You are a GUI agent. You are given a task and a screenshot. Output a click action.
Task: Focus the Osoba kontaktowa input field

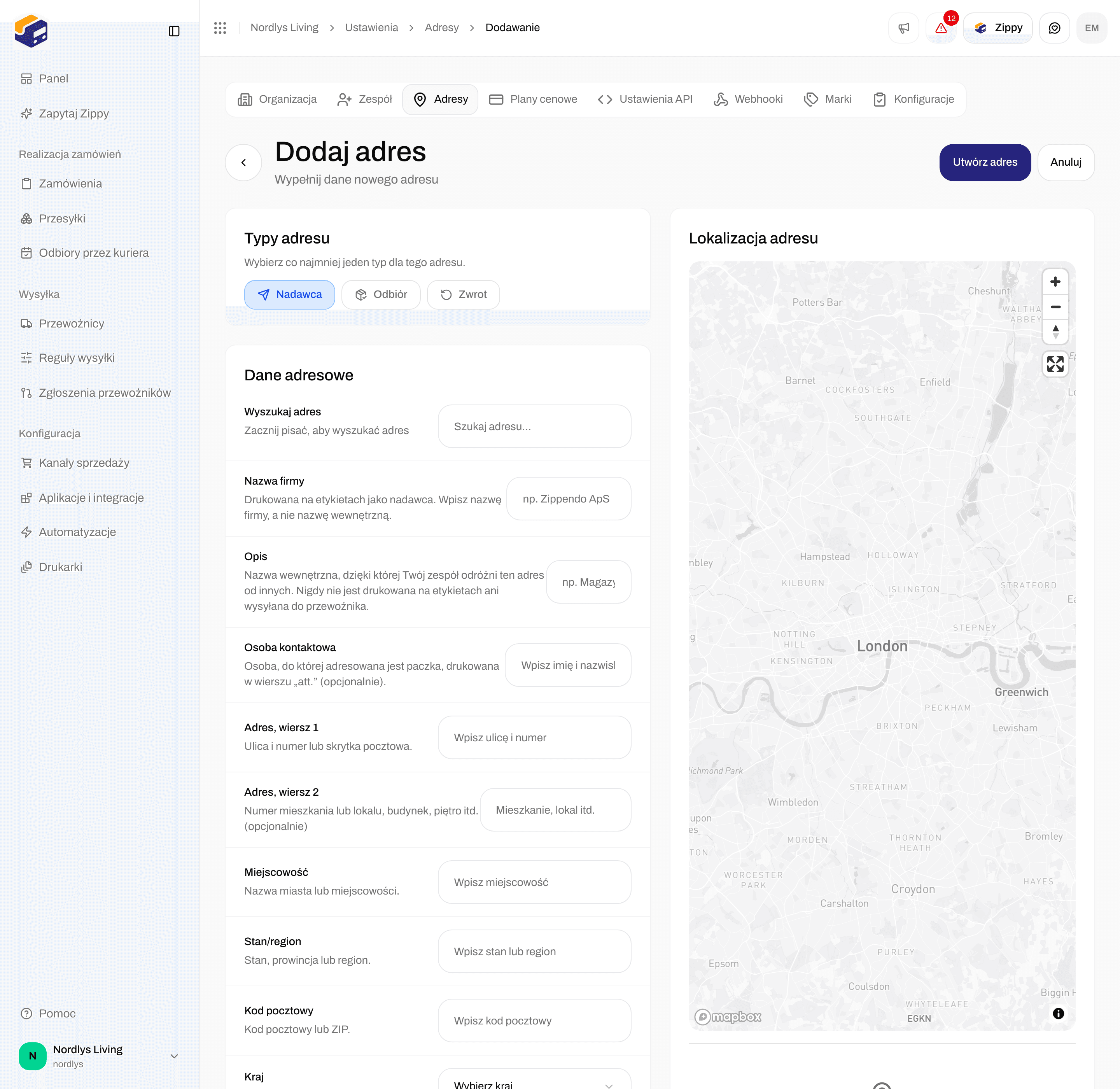568,665
